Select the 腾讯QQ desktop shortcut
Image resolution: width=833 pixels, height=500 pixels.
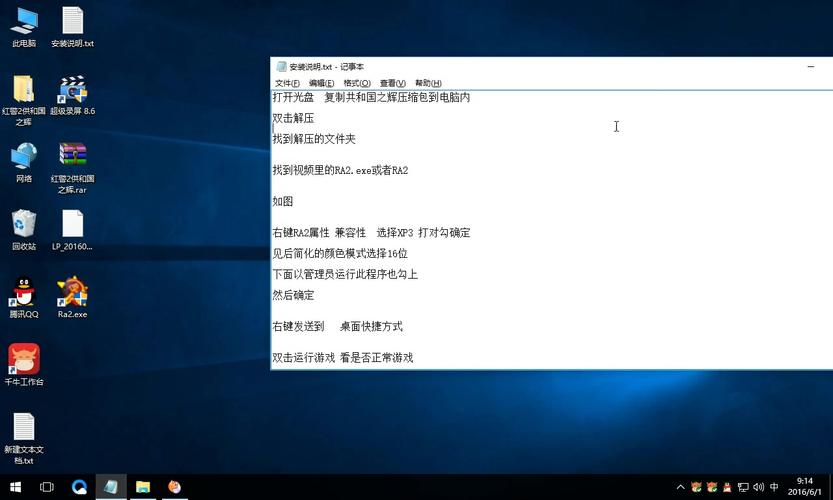pyautogui.click(x=24, y=298)
